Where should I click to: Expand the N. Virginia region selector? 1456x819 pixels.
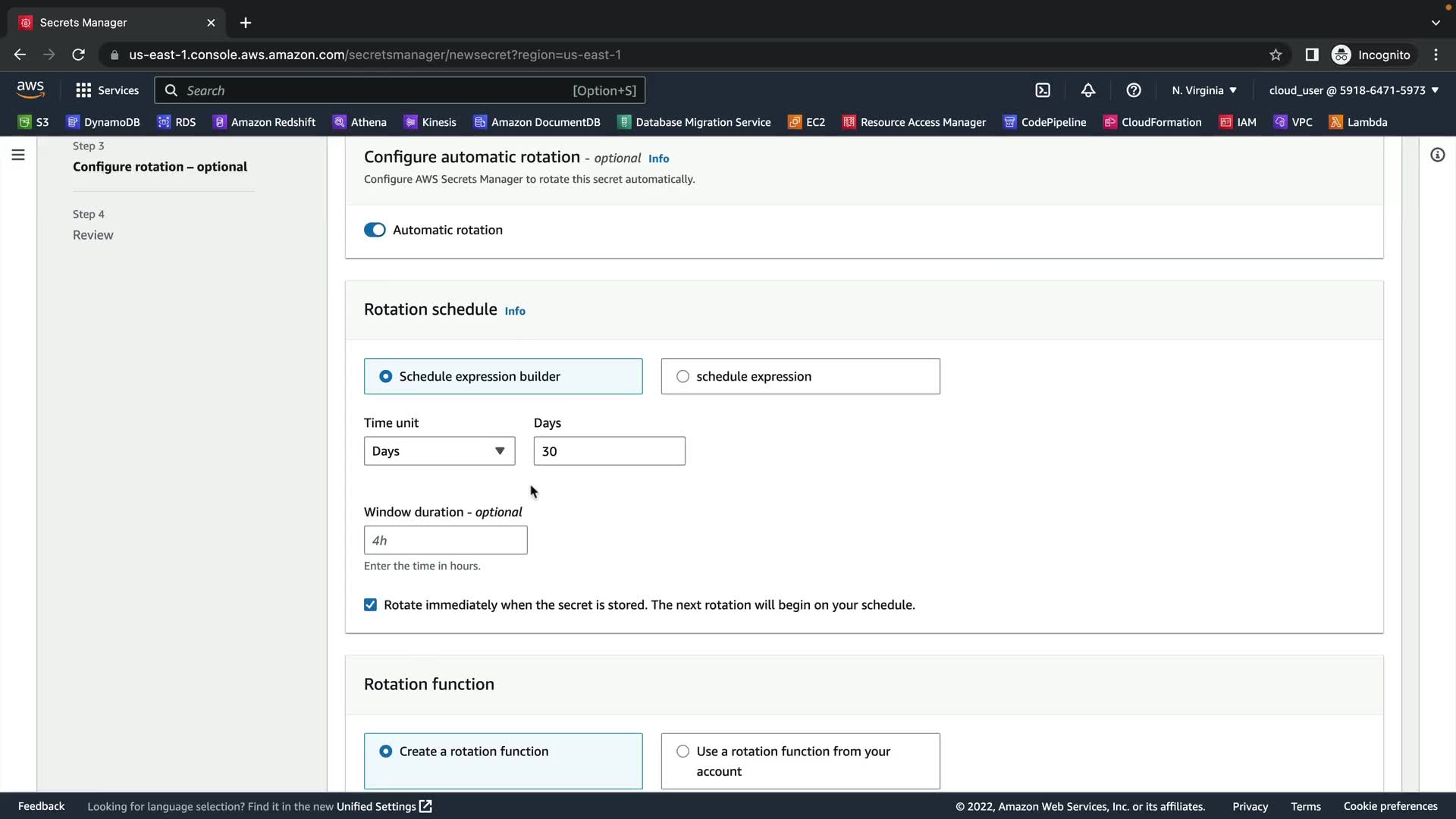pyautogui.click(x=1203, y=90)
